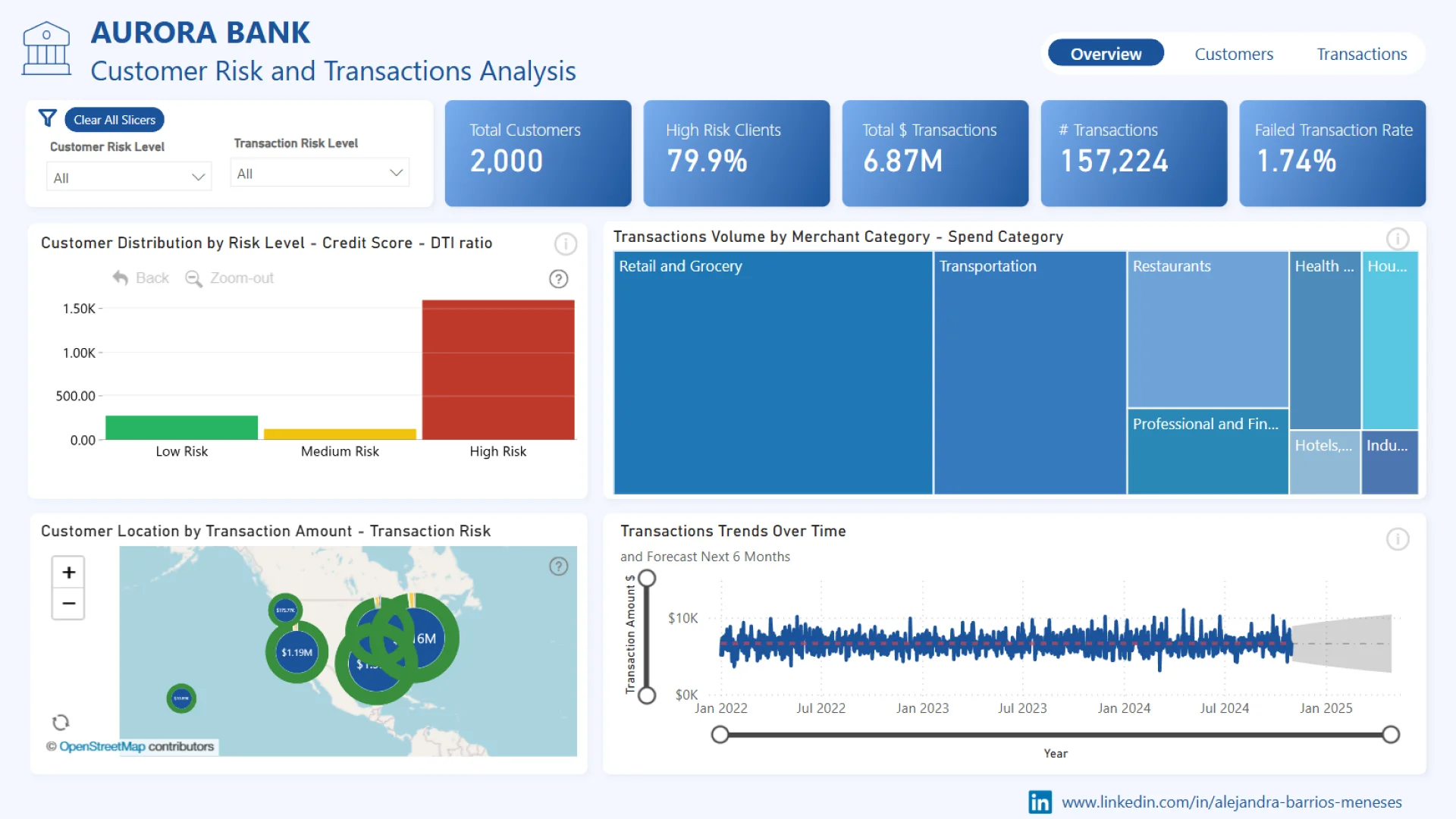Select the Professional and Fin... treemap tile
This screenshot has height=819, width=1456.
tap(1207, 452)
